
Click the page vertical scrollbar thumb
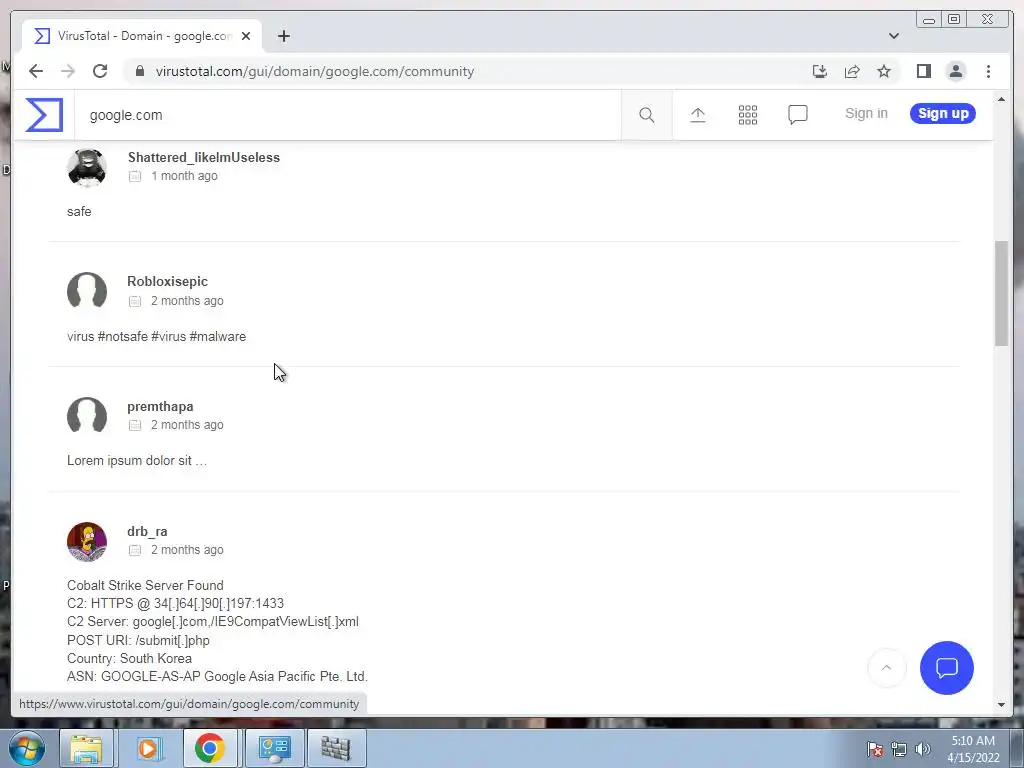point(1001,293)
